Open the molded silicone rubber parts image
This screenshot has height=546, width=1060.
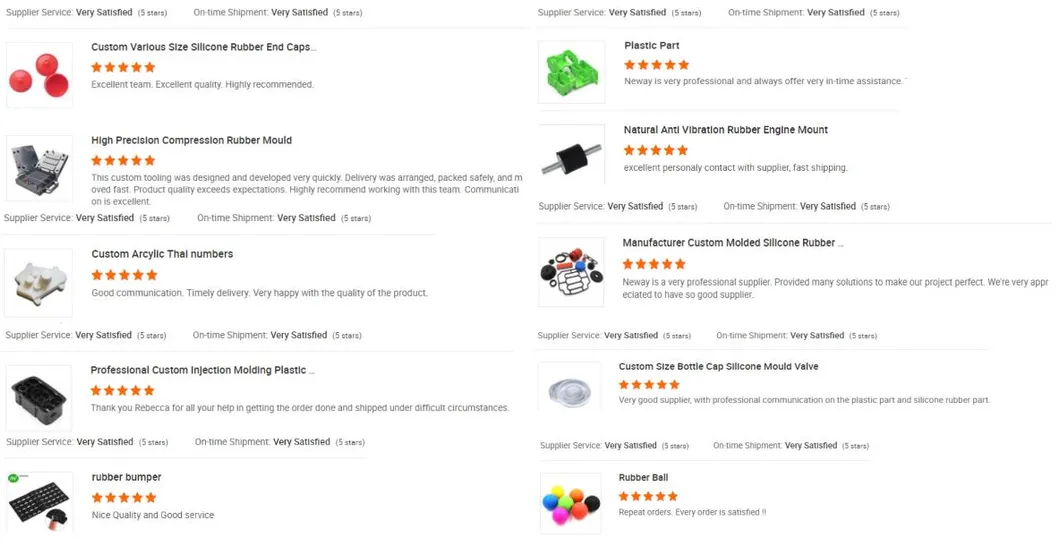pyautogui.click(x=571, y=271)
